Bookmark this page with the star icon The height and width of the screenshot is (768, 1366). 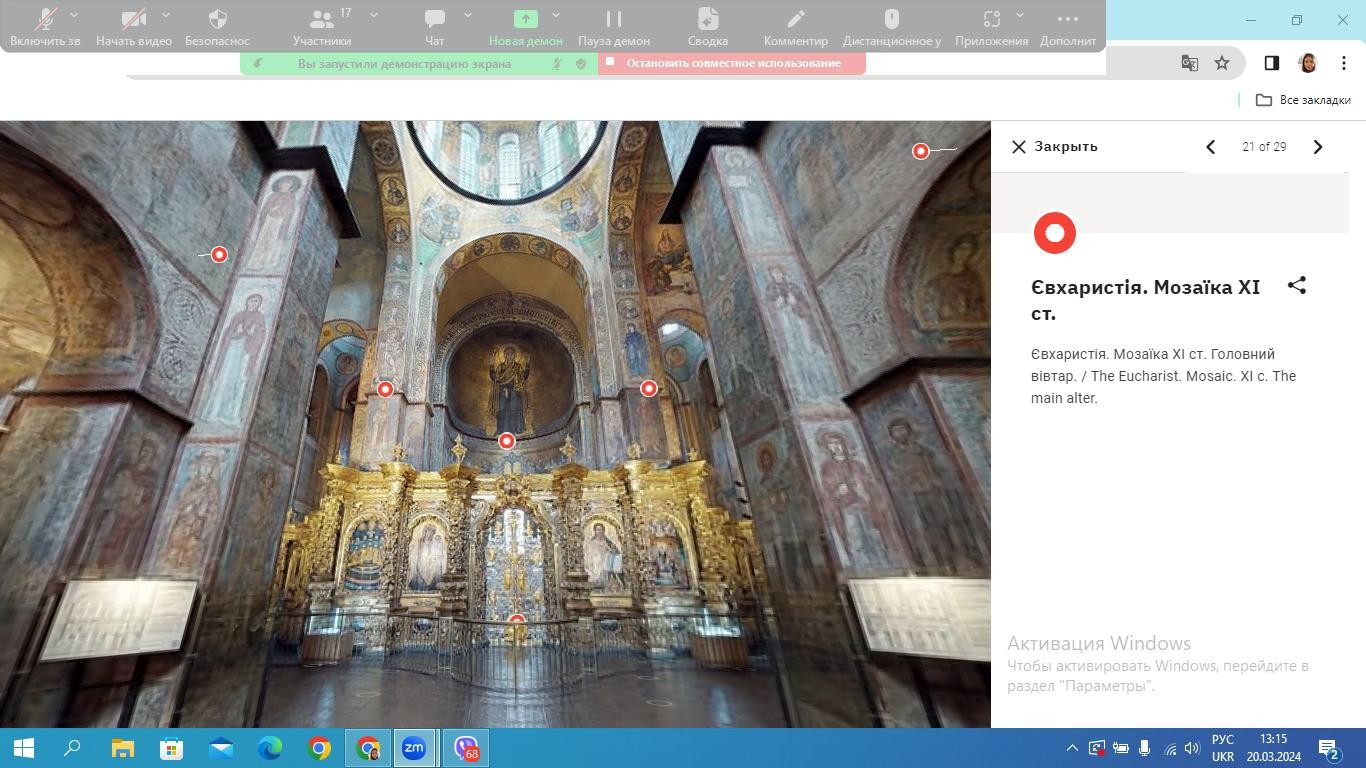pyautogui.click(x=1222, y=63)
